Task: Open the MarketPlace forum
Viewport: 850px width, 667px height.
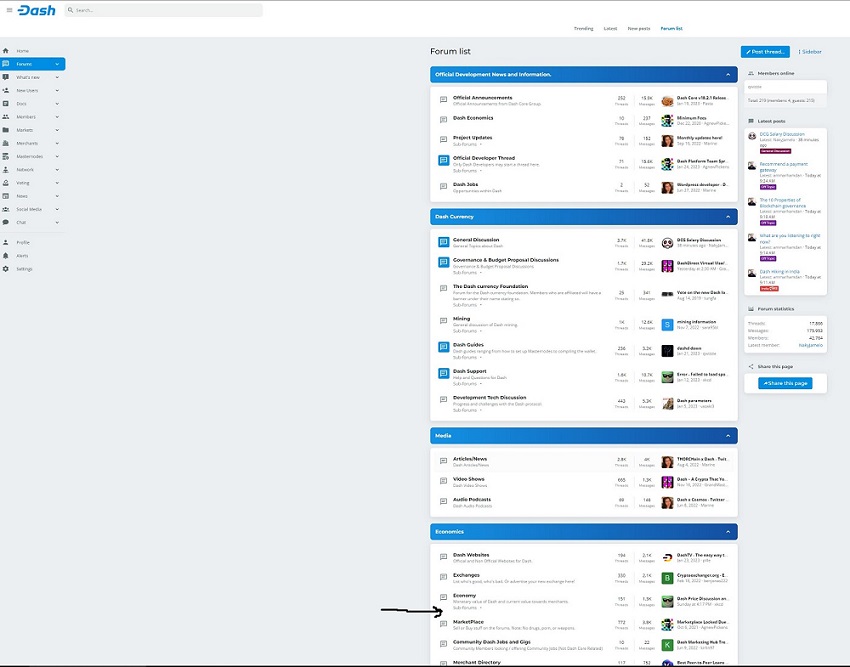Action: [x=468, y=621]
